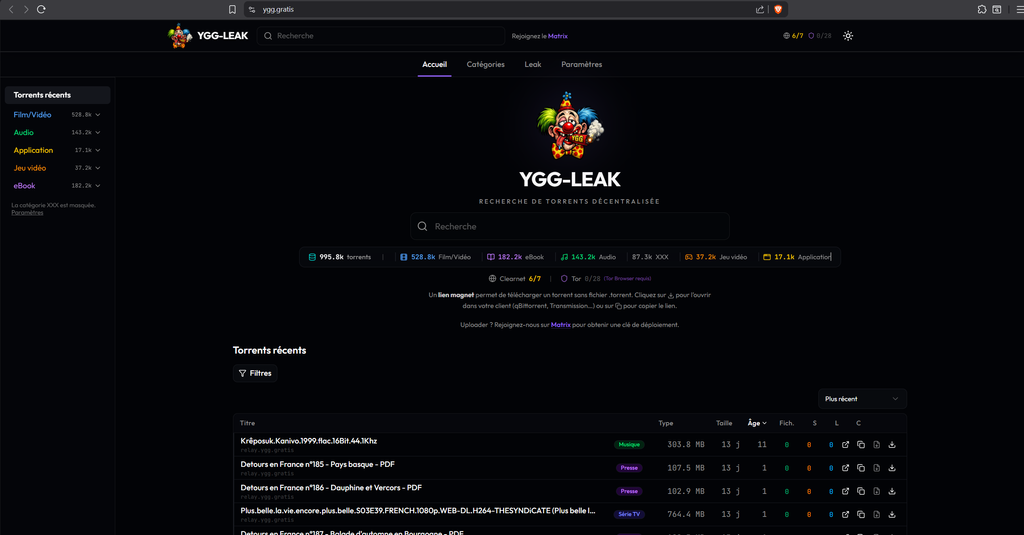
Task: Open torrent Krêposuk.Kanivo.1999.flac.16Bit.44.1Khz
Action: coord(308,441)
